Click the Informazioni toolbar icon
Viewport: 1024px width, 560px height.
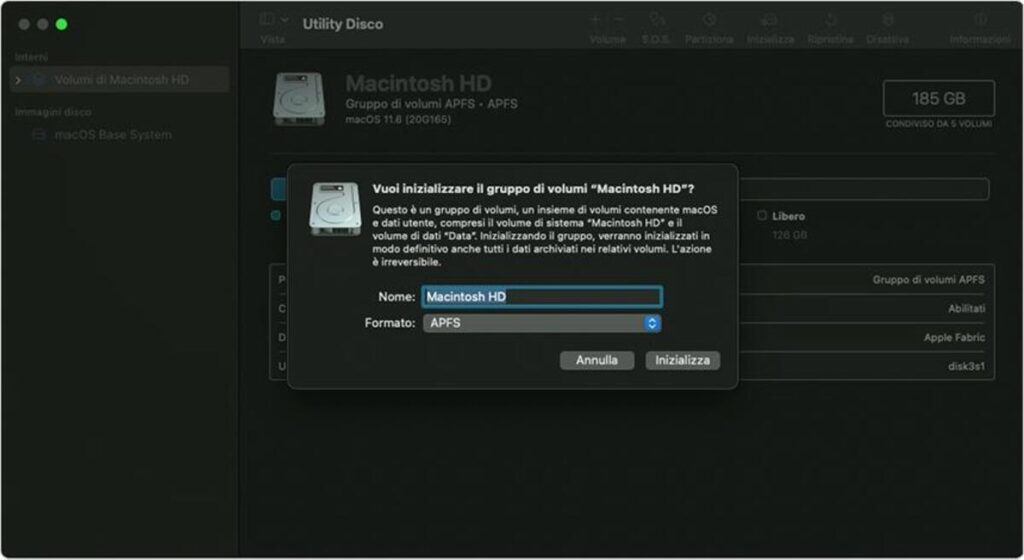pos(980,20)
